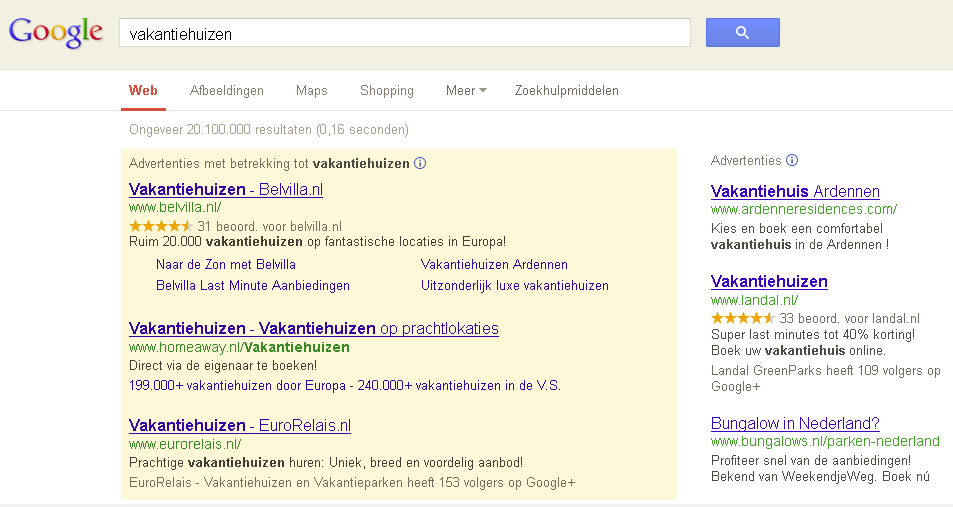
Task: Expand the Meer dropdown menu
Action: coord(466,91)
